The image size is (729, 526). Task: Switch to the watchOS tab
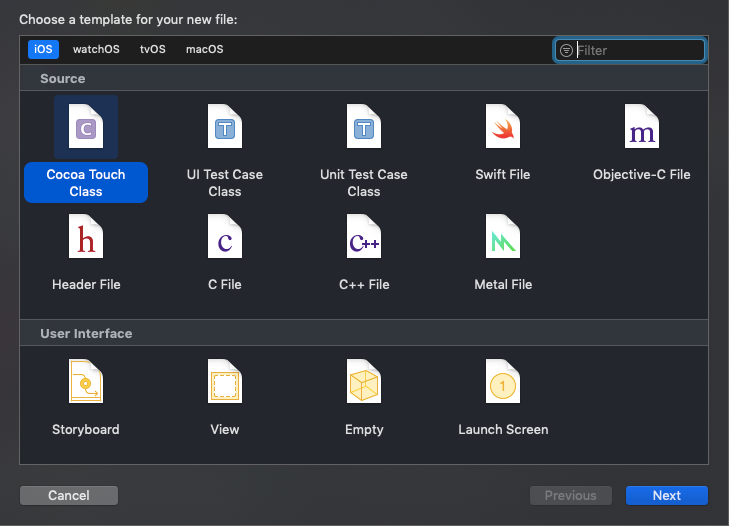point(96,49)
